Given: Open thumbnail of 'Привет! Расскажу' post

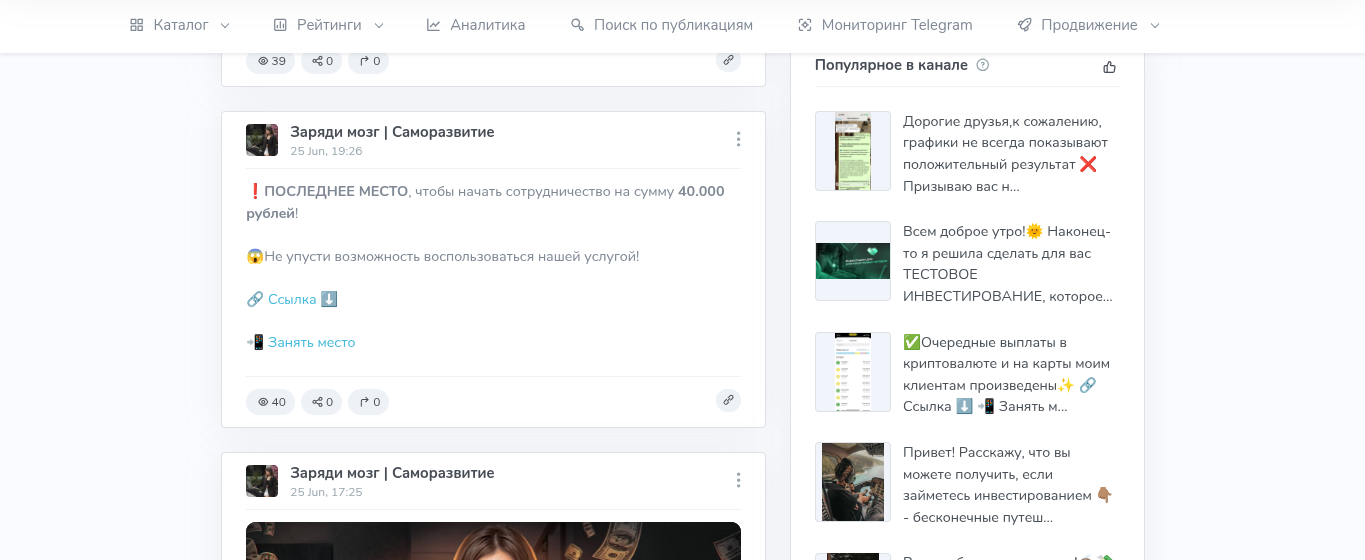Looking at the screenshot, I should (x=853, y=482).
